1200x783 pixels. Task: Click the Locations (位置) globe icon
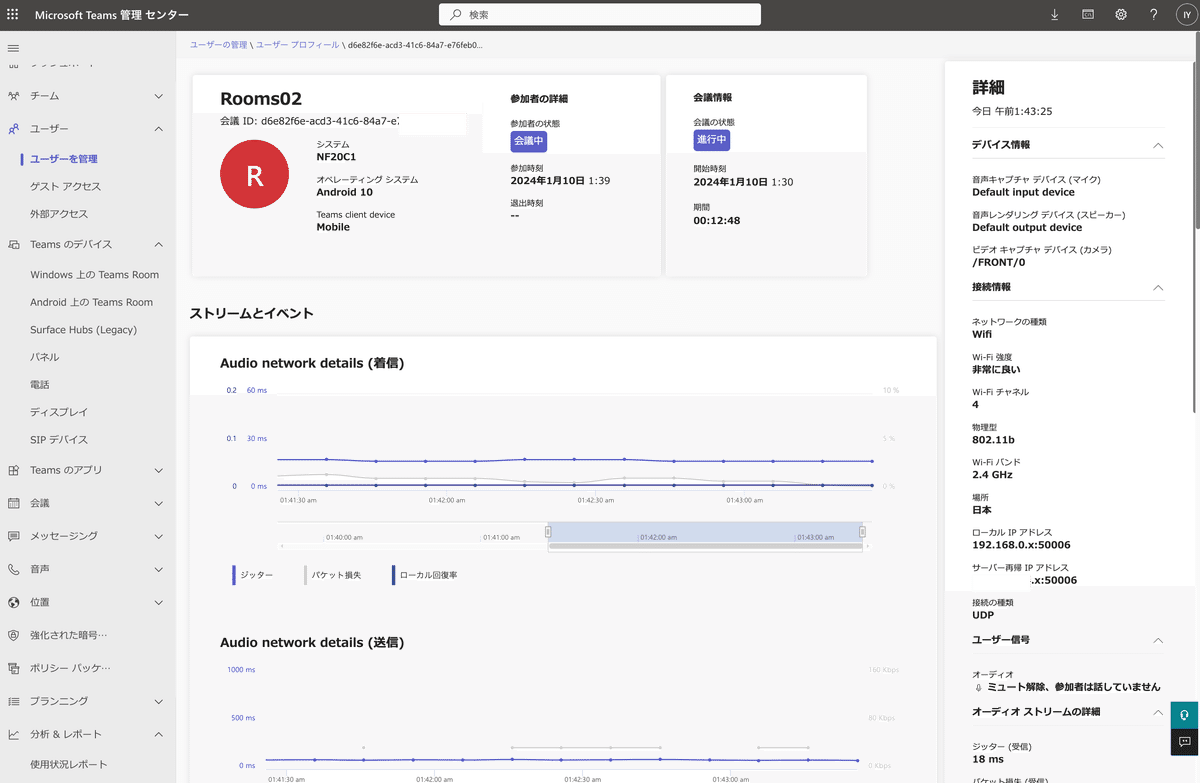pyautogui.click(x=13, y=602)
